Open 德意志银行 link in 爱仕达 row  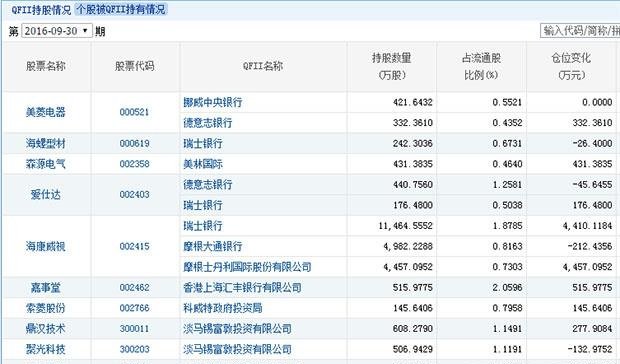click(208, 185)
